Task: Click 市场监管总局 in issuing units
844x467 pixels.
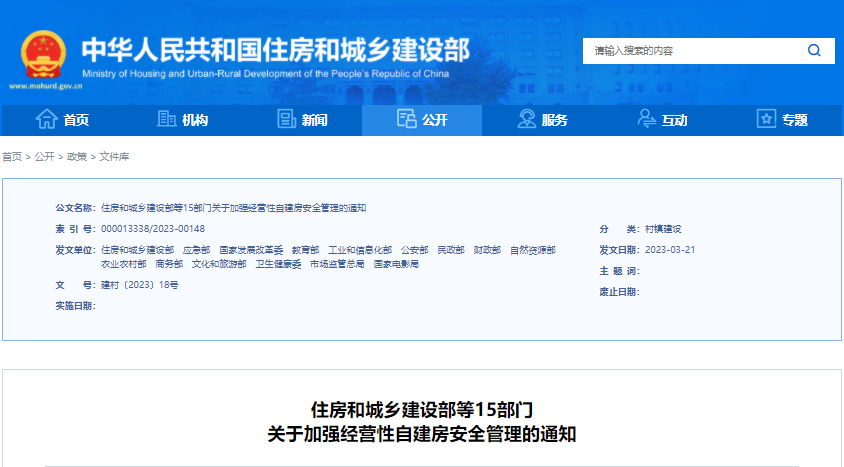Action: click(x=337, y=264)
